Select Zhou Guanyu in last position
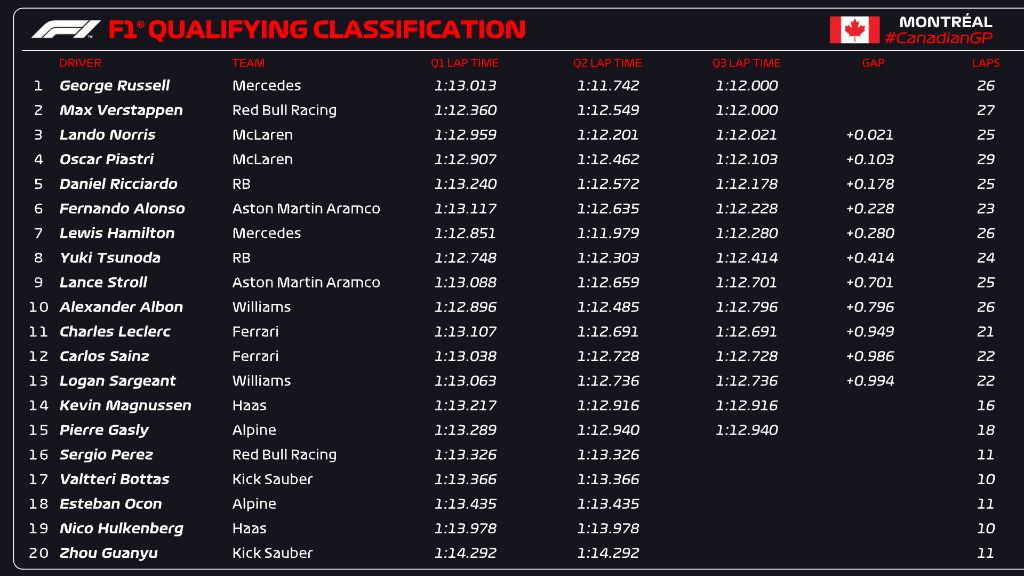Screen dimensions: 1024x576 pos(108,553)
